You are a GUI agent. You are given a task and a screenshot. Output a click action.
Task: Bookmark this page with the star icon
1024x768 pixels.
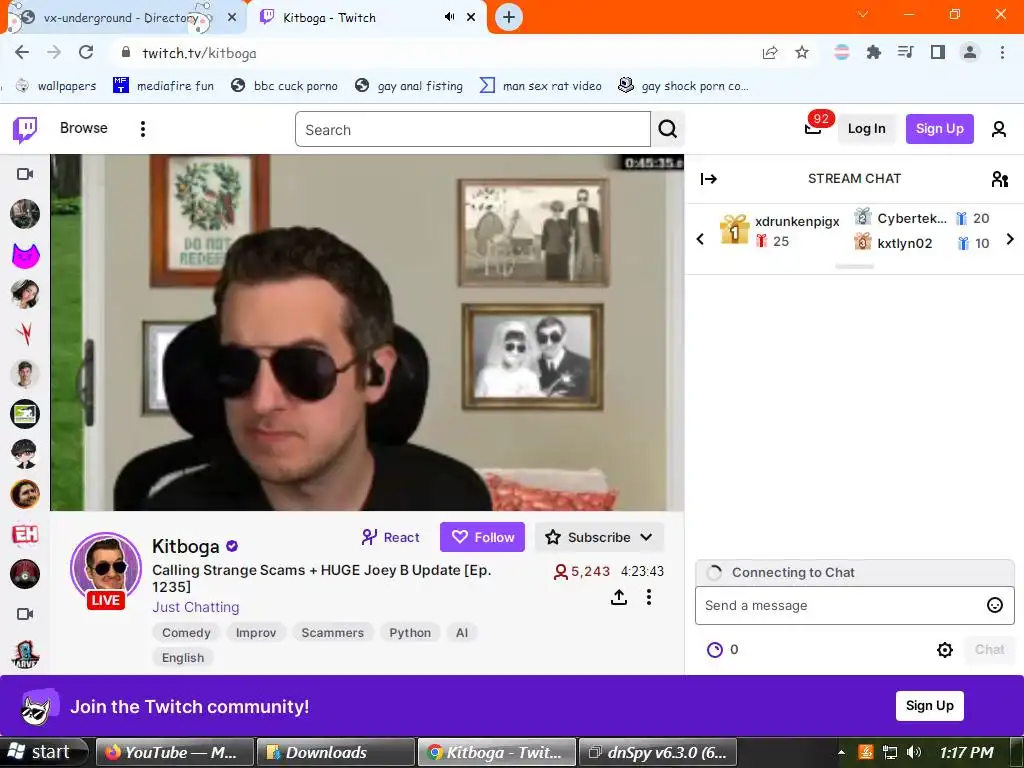[x=802, y=52]
